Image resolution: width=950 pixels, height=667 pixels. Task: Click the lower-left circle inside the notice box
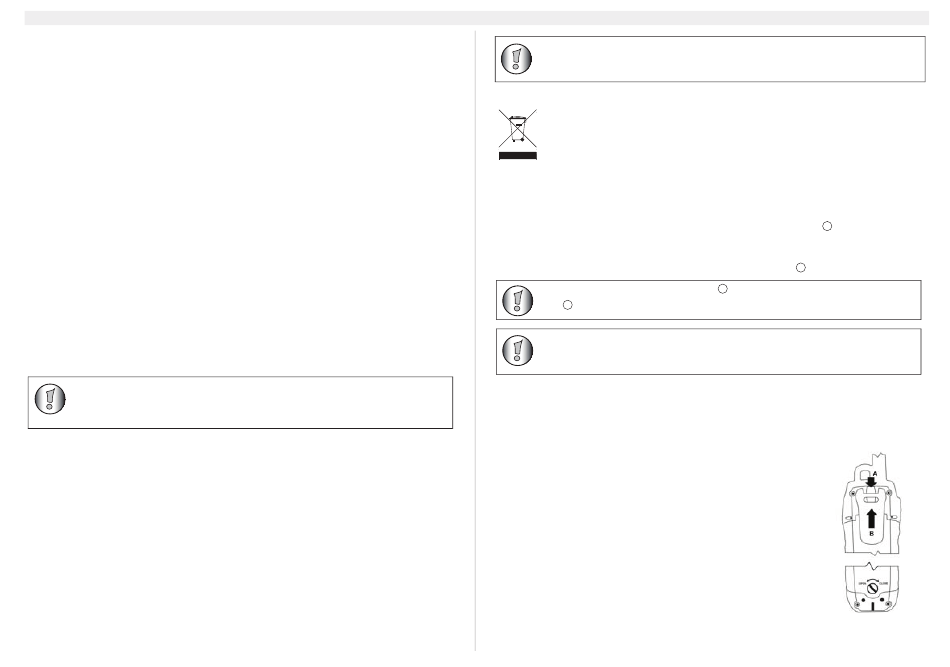[567, 304]
